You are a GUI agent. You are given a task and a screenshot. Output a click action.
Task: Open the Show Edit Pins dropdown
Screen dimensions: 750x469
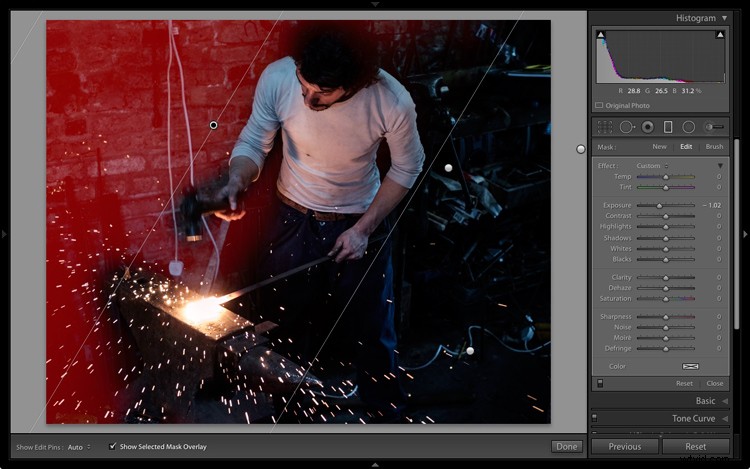[79, 447]
